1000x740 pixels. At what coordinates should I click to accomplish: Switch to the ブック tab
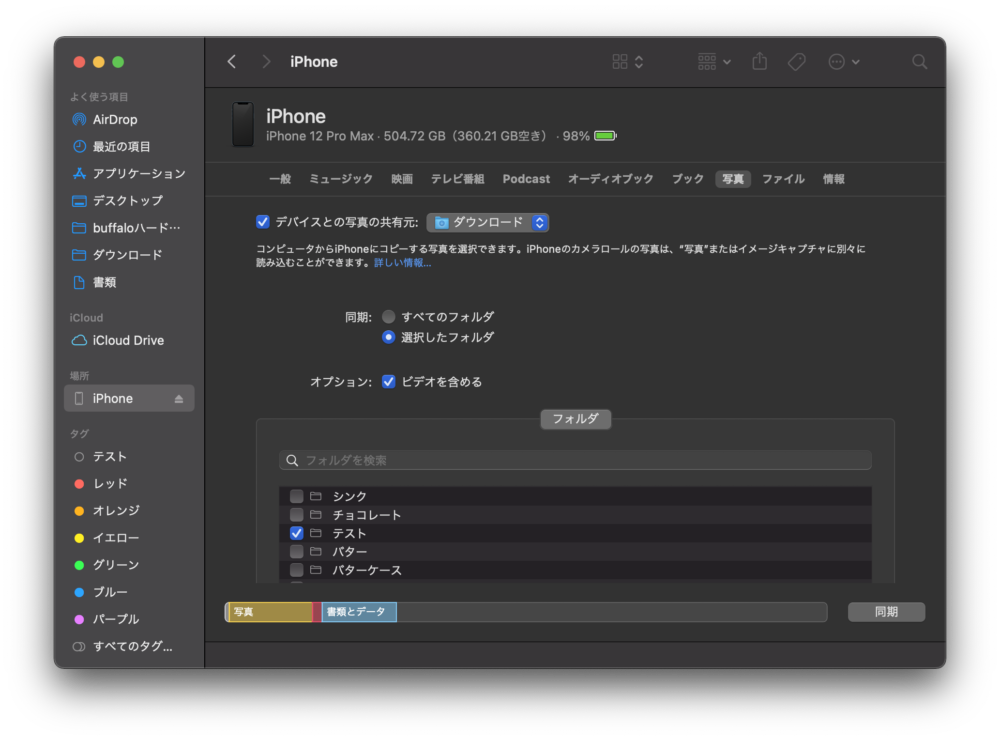coord(688,179)
